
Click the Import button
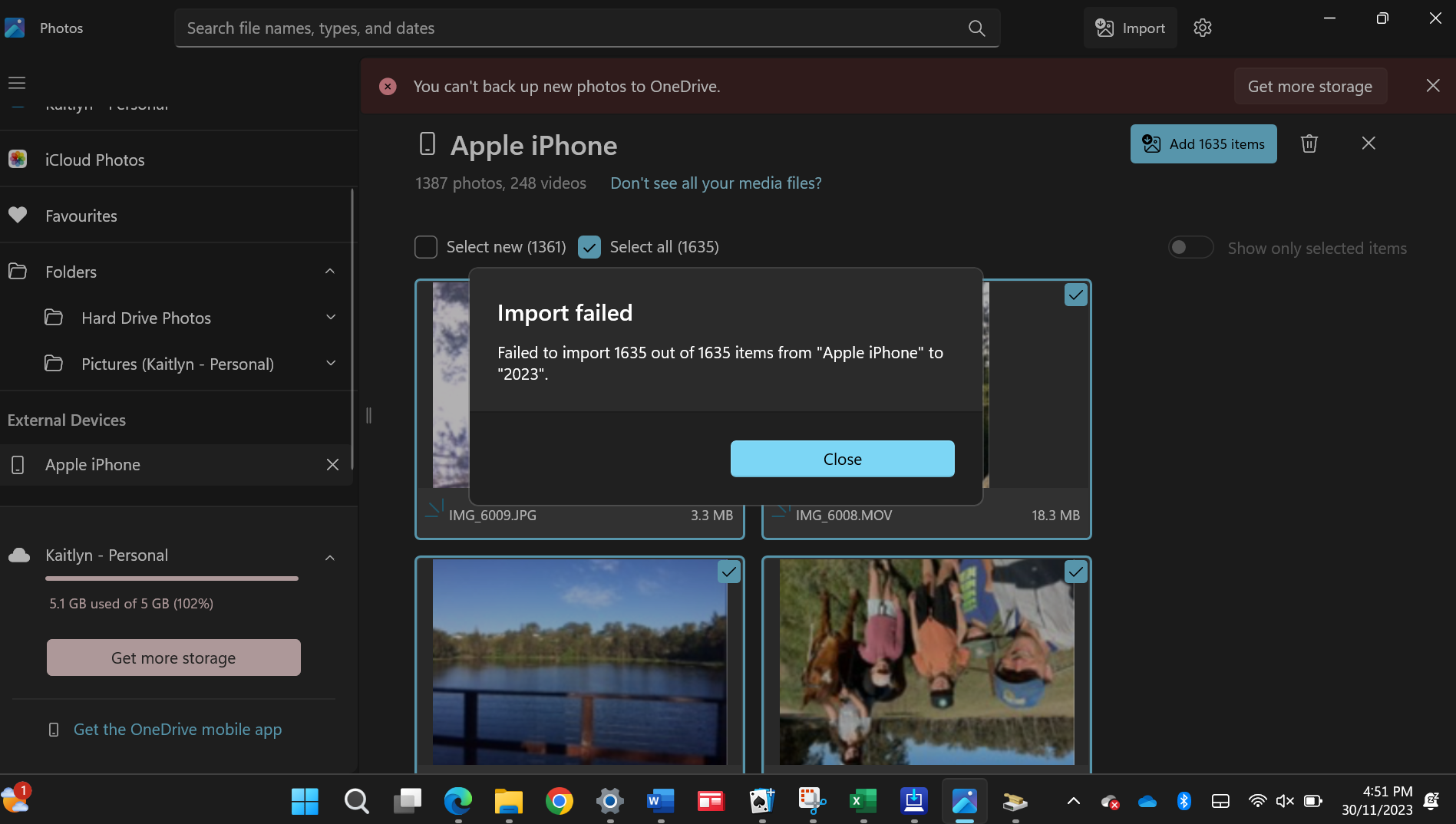(1130, 28)
